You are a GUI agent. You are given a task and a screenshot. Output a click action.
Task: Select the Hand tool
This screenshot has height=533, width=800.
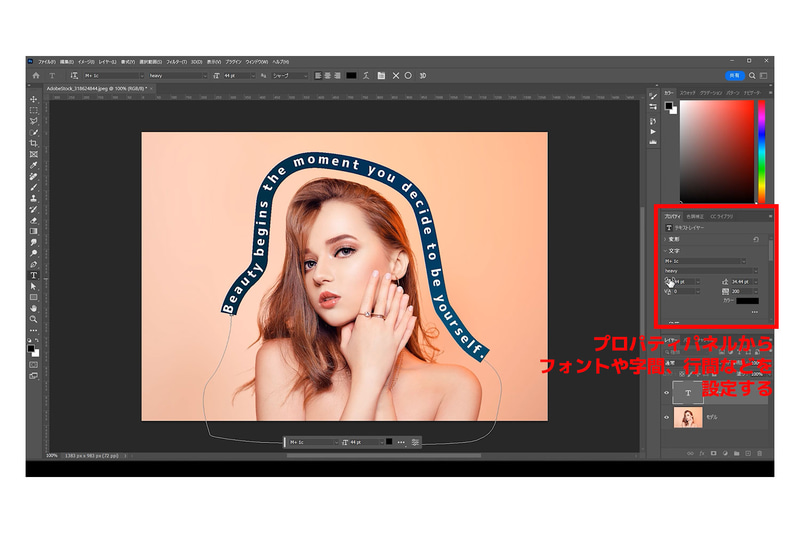(34, 309)
